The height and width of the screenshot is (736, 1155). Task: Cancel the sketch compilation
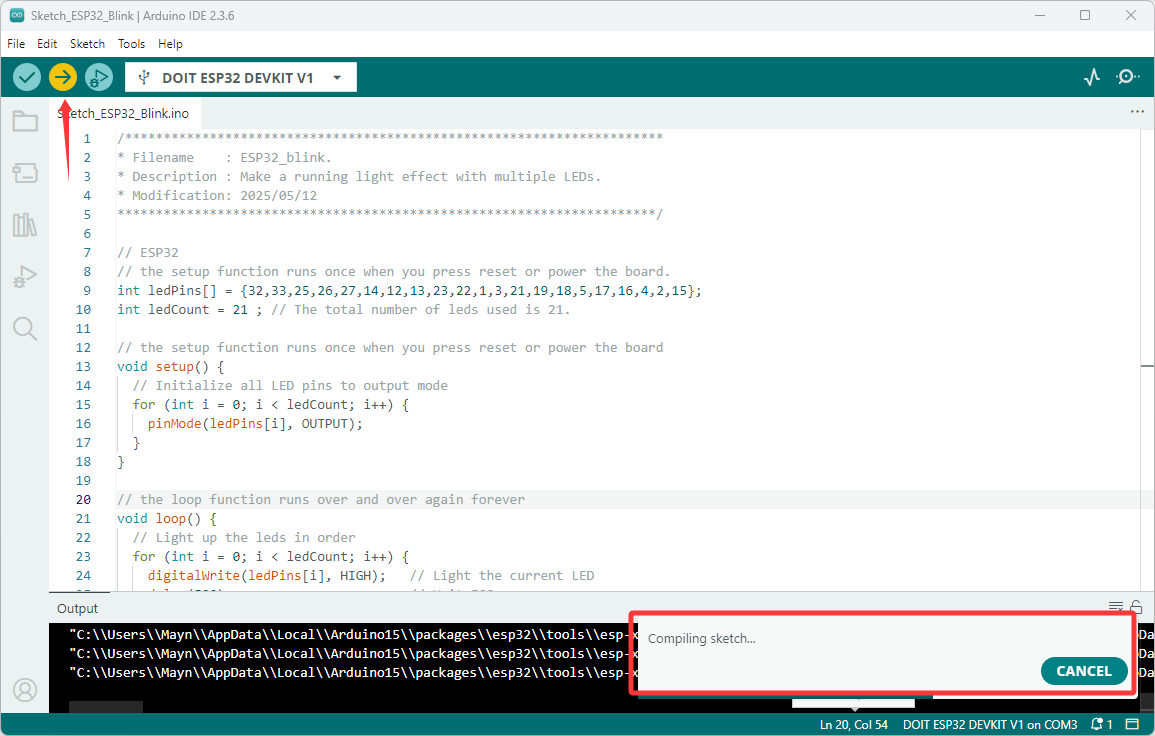pyautogui.click(x=1084, y=671)
